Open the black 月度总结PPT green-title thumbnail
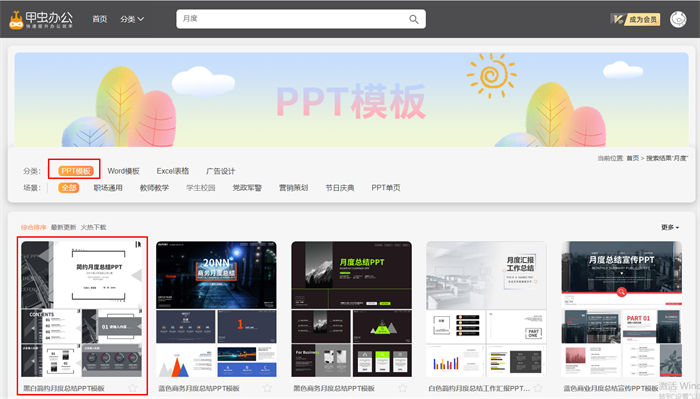Image resolution: width=700 pixels, height=399 pixels. pos(352,309)
